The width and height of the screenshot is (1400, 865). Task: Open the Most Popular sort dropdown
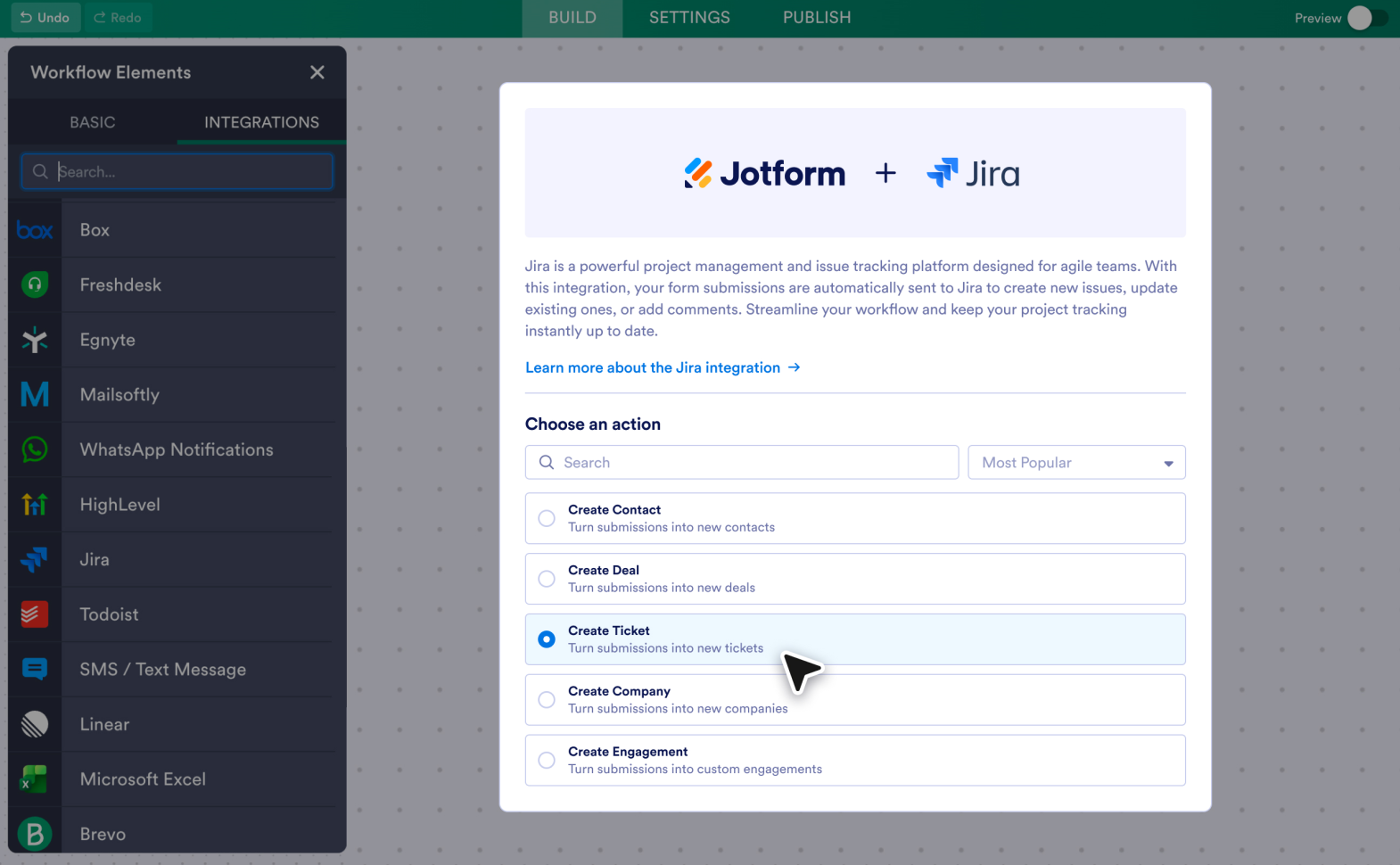pyautogui.click(x=1076, y=462)
